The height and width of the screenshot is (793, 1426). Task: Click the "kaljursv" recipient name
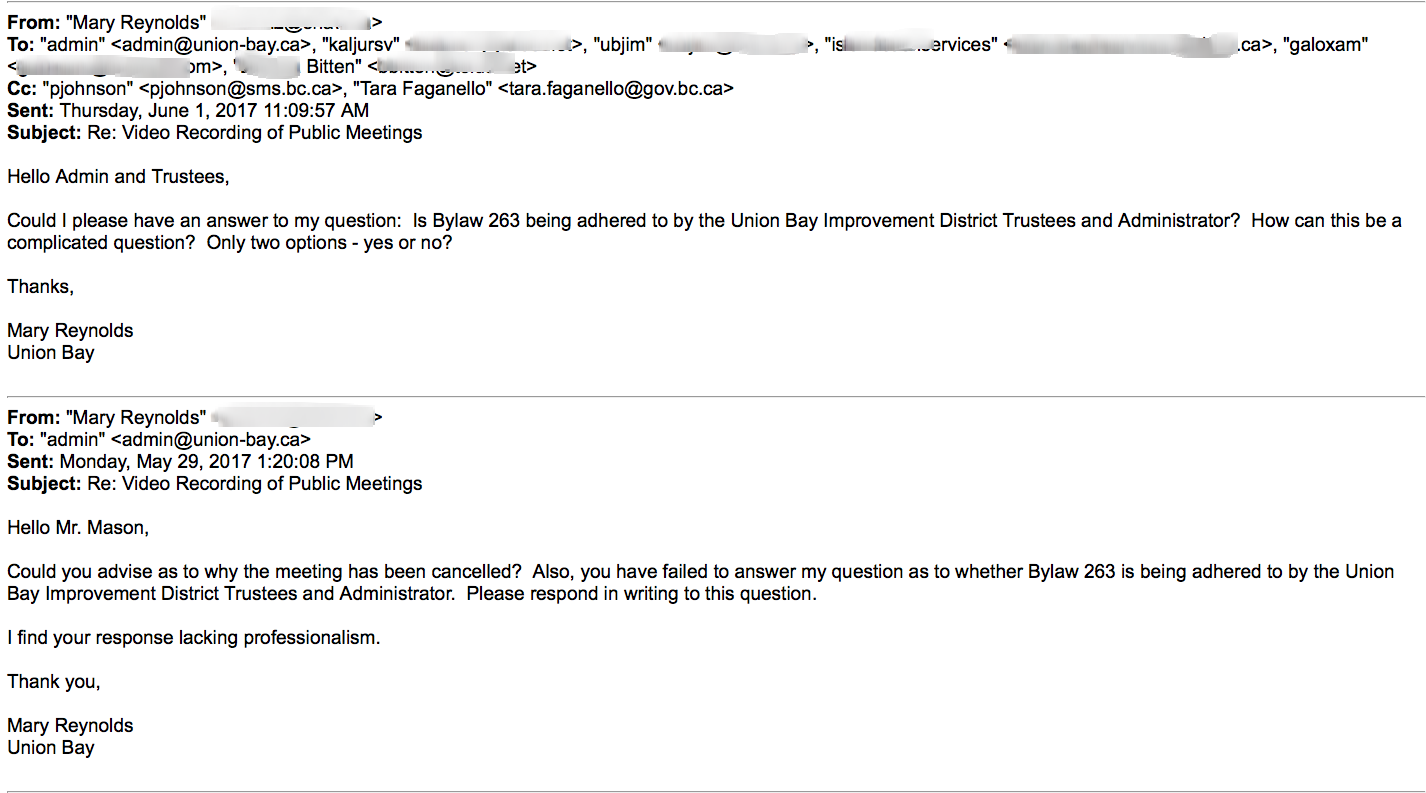[362, 44]
